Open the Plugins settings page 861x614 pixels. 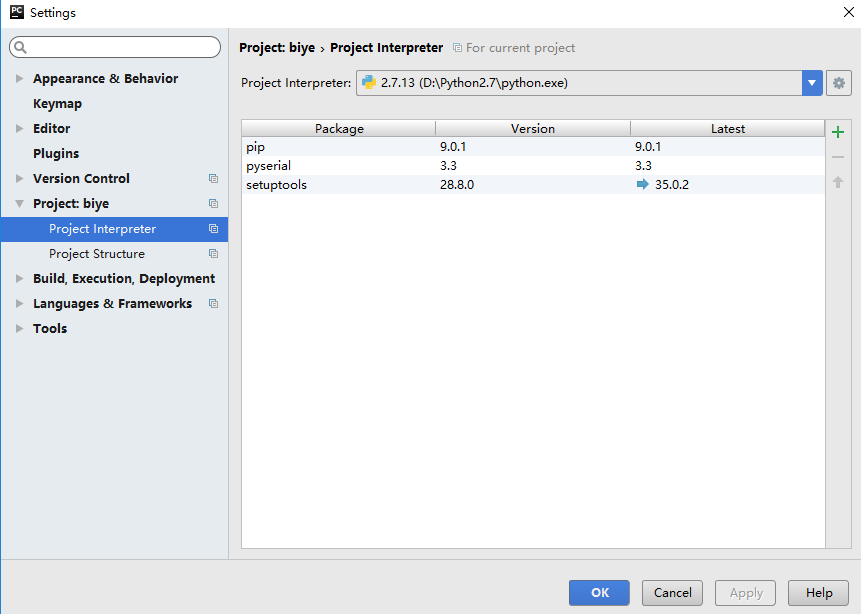pyautogui.click(x=56, y=154)
